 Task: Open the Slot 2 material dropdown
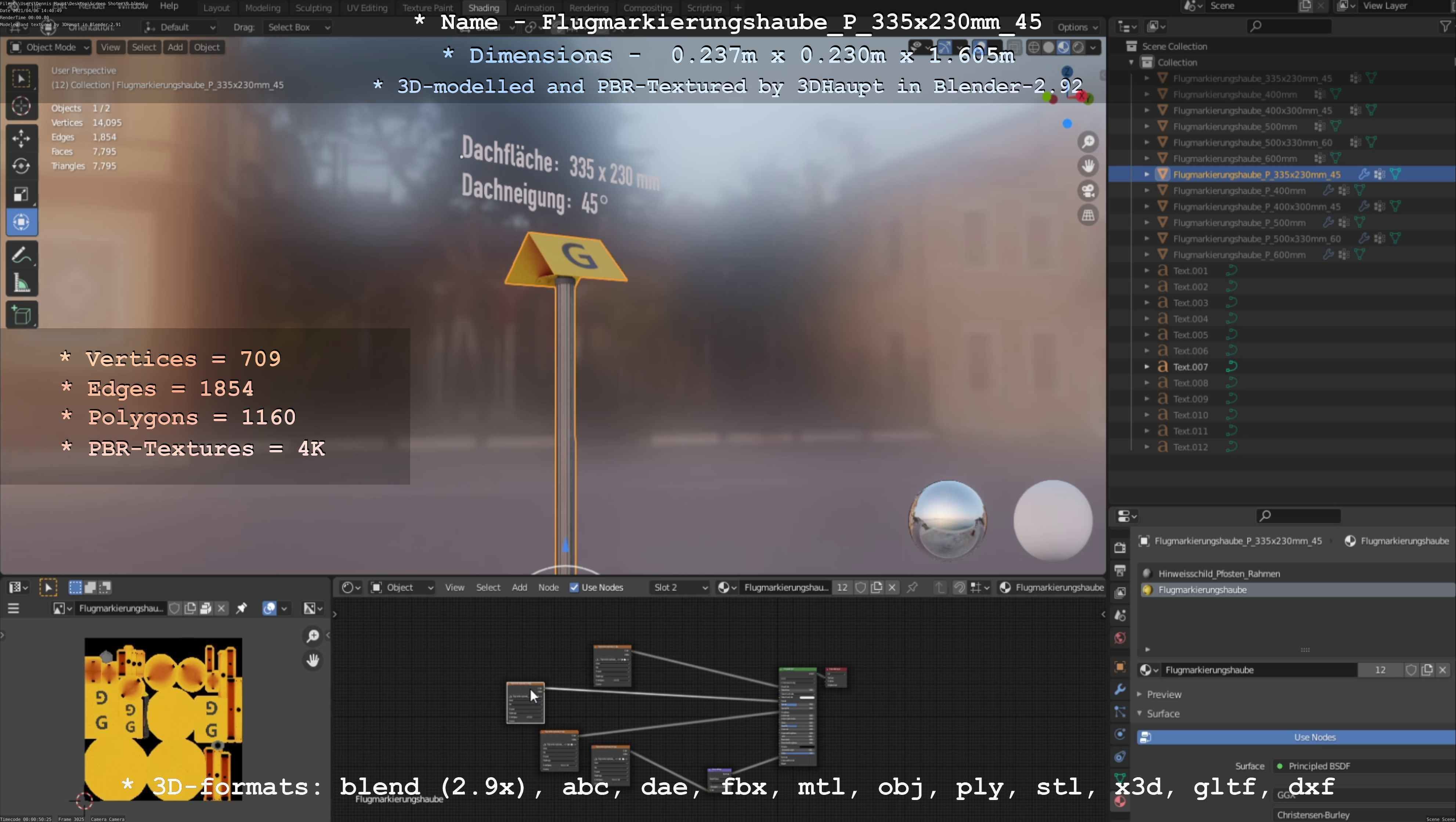pyautogui.click(x=680, y=587)
